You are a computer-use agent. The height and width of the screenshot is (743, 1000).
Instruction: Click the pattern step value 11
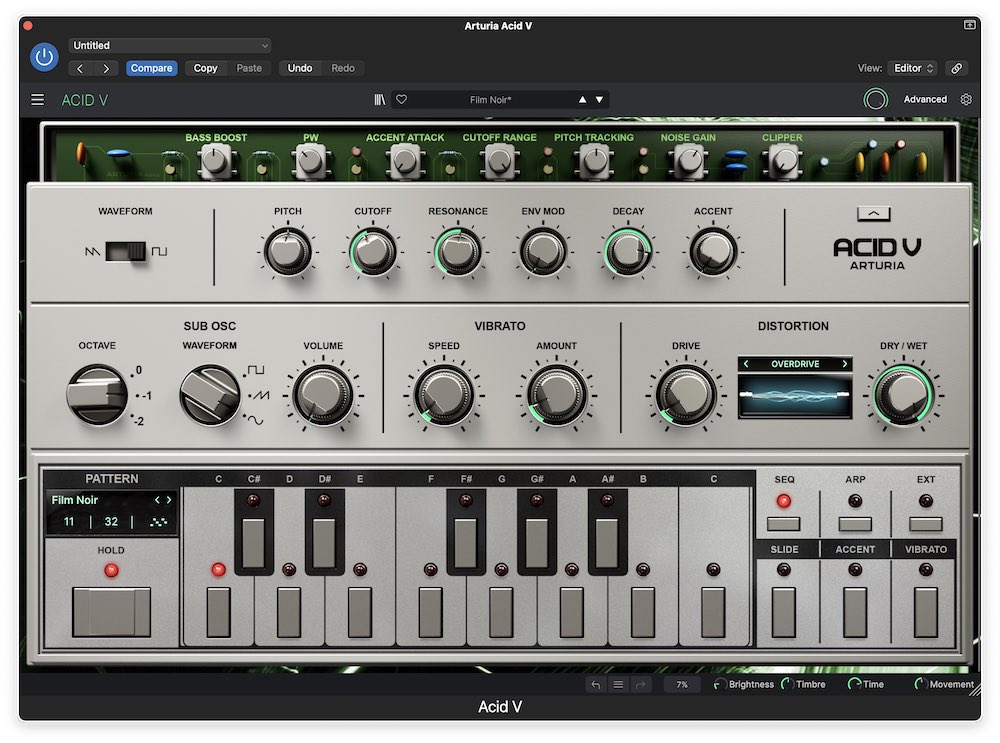[x=69, y=522]
